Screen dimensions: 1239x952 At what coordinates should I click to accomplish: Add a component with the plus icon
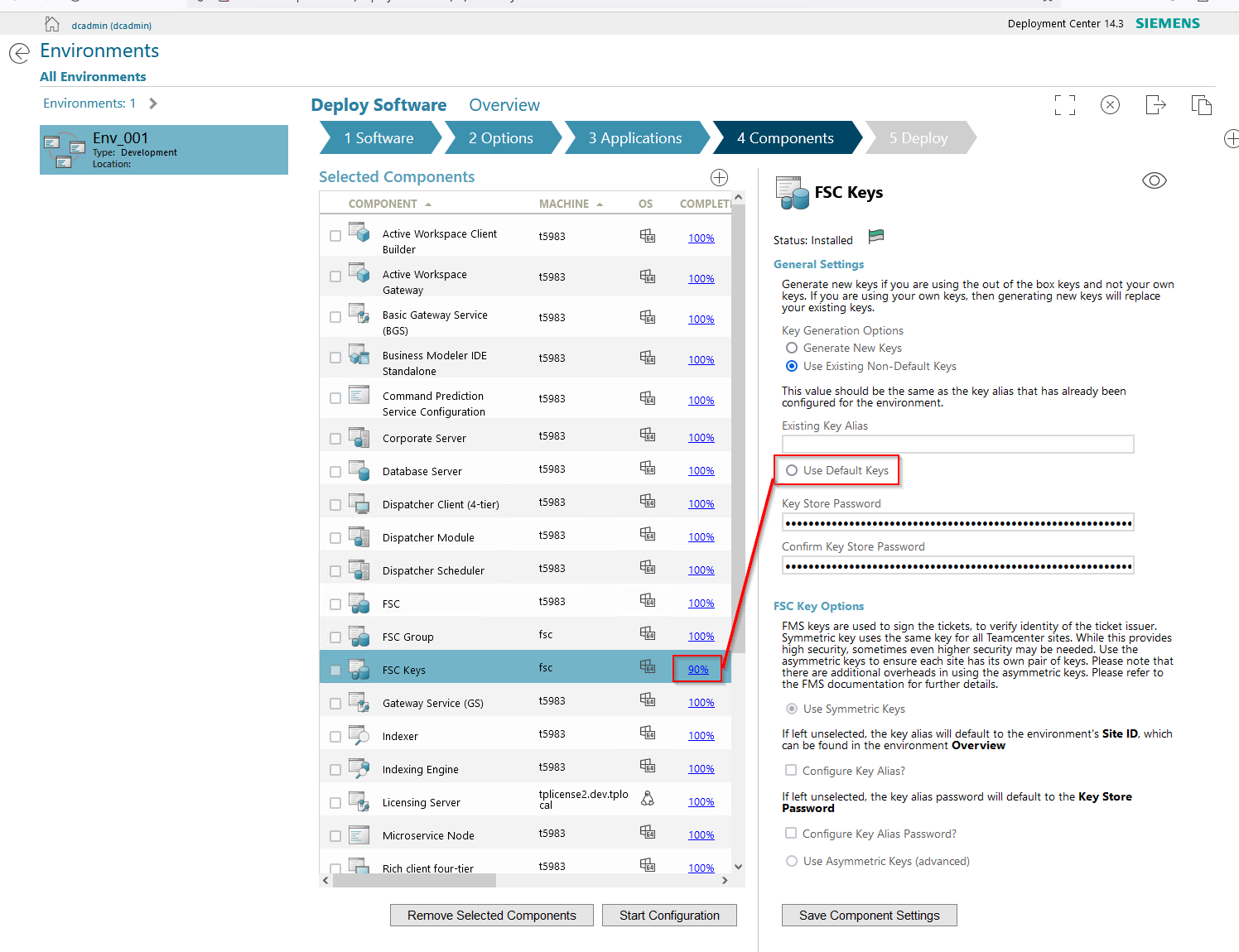(719, 177)
